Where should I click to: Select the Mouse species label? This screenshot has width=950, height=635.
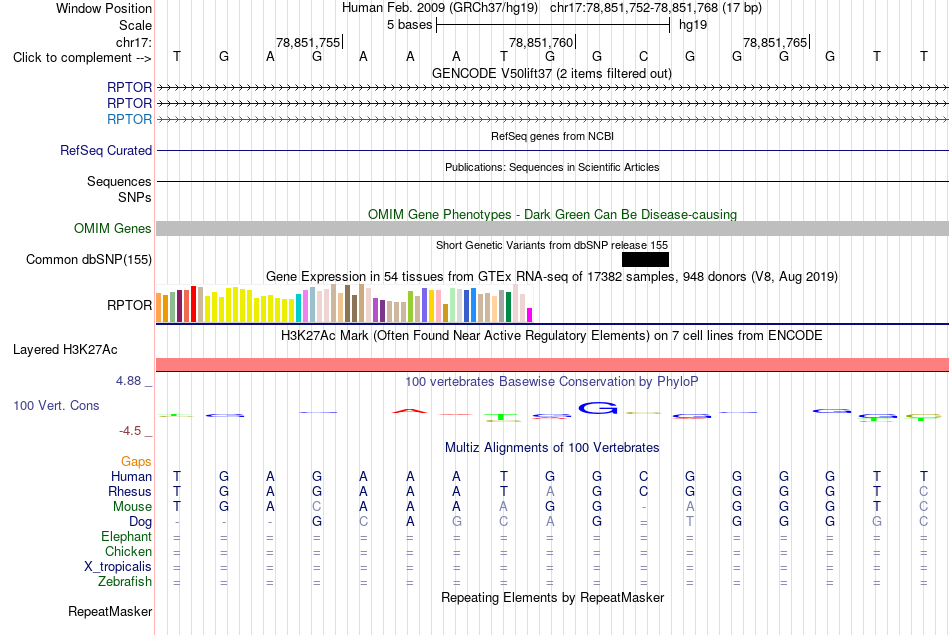pos(132,507)
